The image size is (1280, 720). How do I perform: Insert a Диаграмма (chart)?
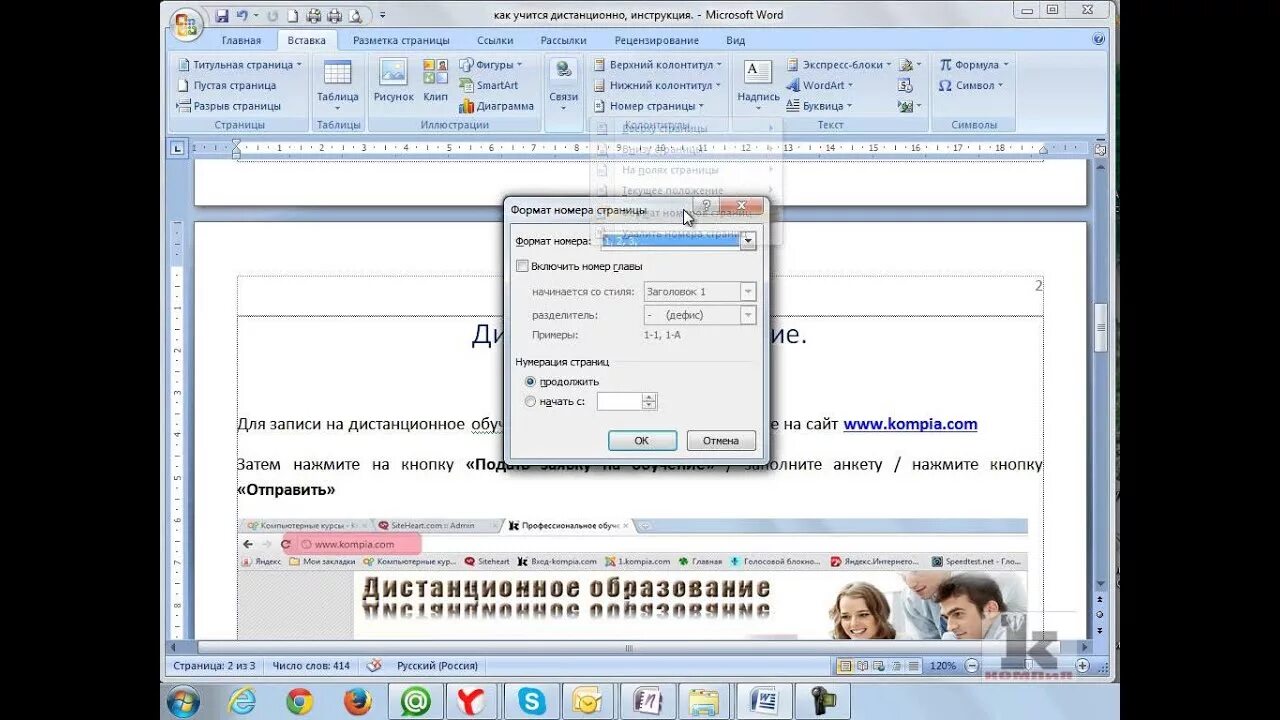tap(496, 105)
